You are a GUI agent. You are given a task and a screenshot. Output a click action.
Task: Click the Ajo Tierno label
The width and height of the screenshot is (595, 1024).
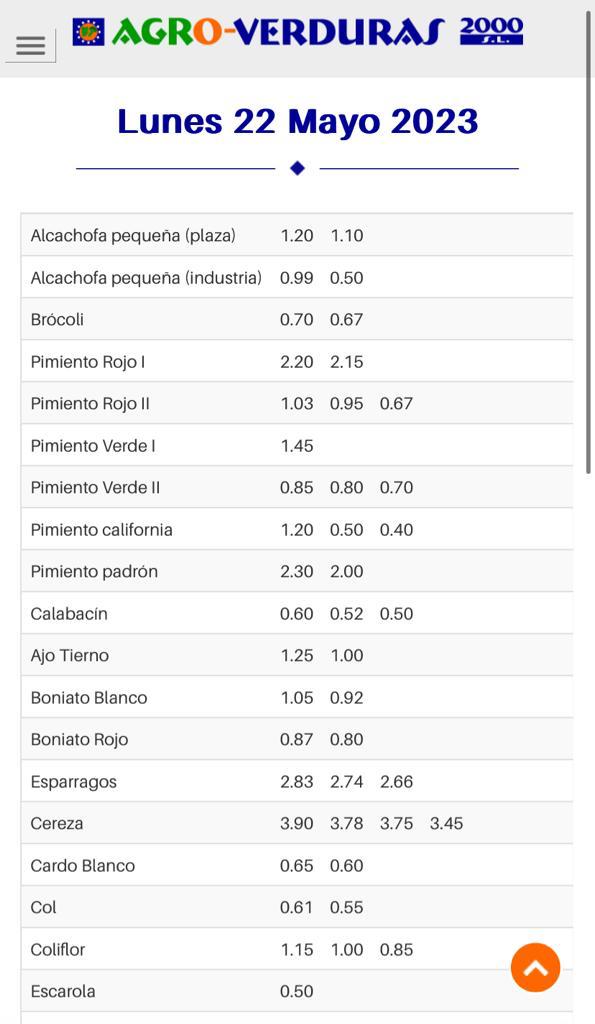[70, 656]
